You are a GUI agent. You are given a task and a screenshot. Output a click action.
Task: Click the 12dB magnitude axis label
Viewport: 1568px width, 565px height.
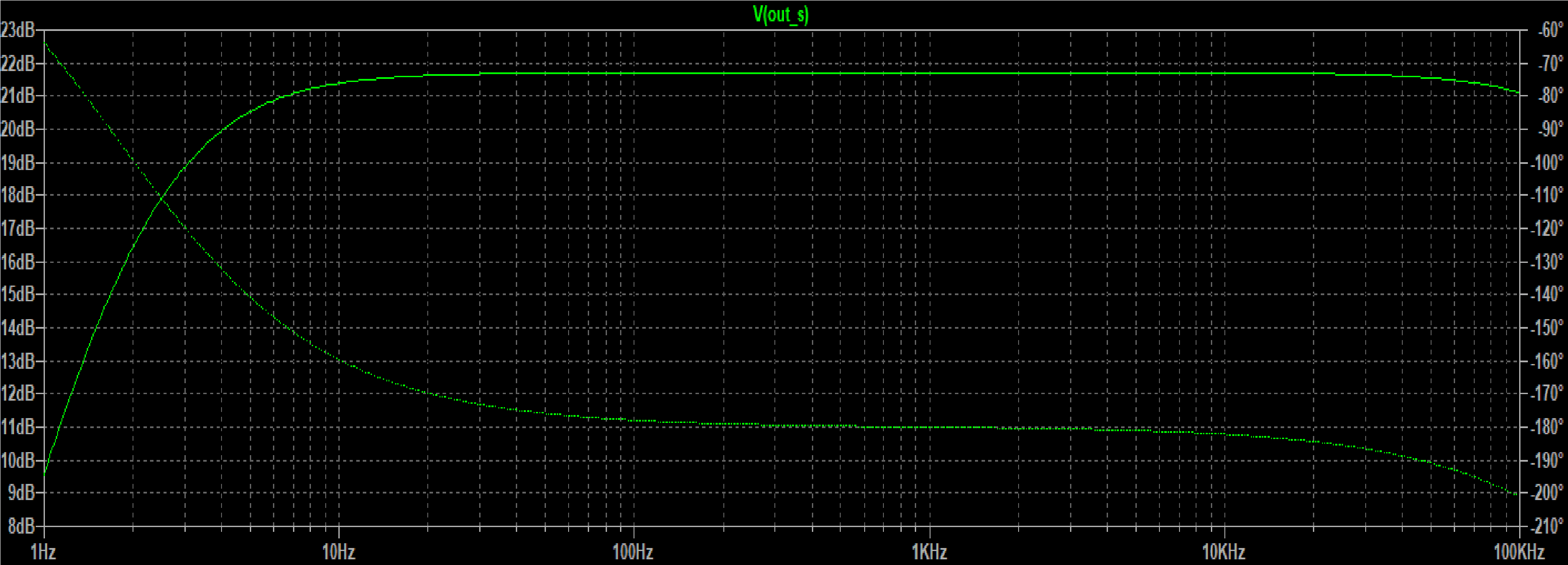click(x=17, y=393)
